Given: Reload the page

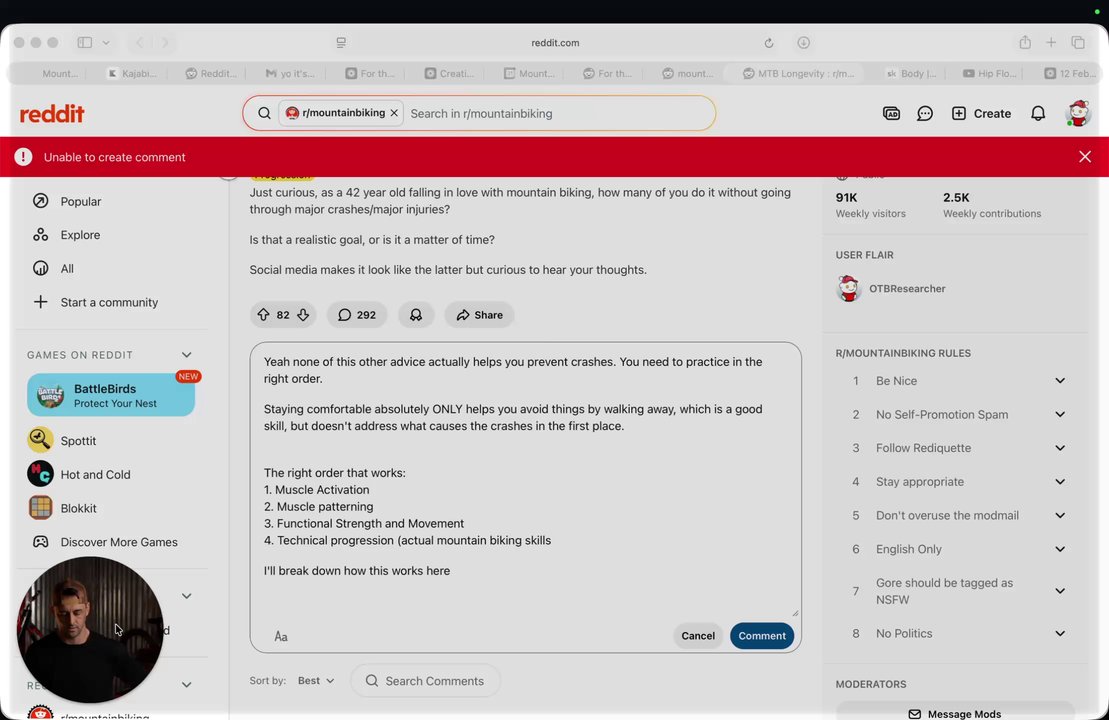Looking at the screenshot, I should (768, 42).
